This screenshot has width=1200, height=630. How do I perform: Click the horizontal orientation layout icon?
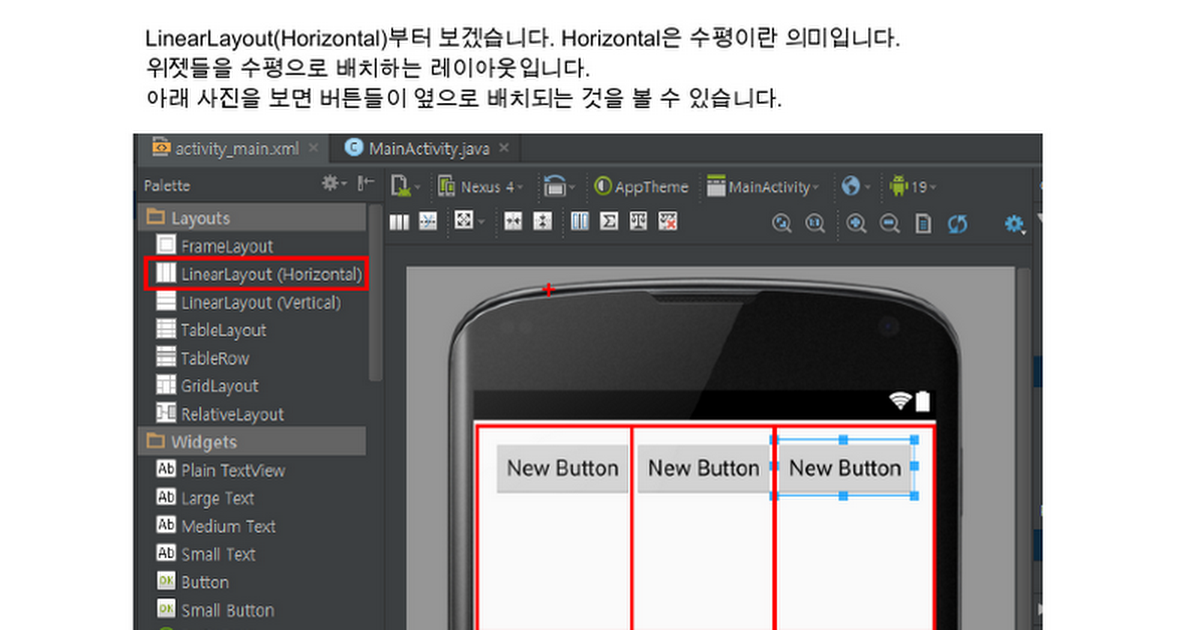(399, 222)
